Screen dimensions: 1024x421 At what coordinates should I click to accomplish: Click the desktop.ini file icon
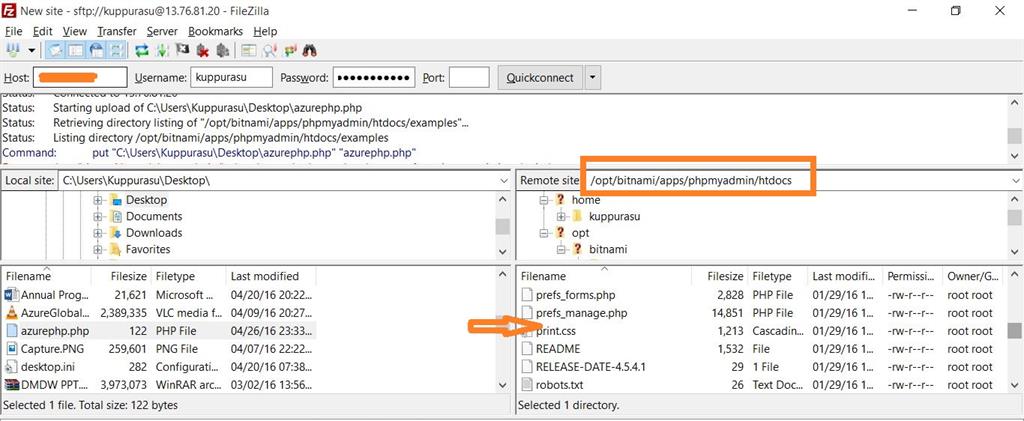pos(11,367)
